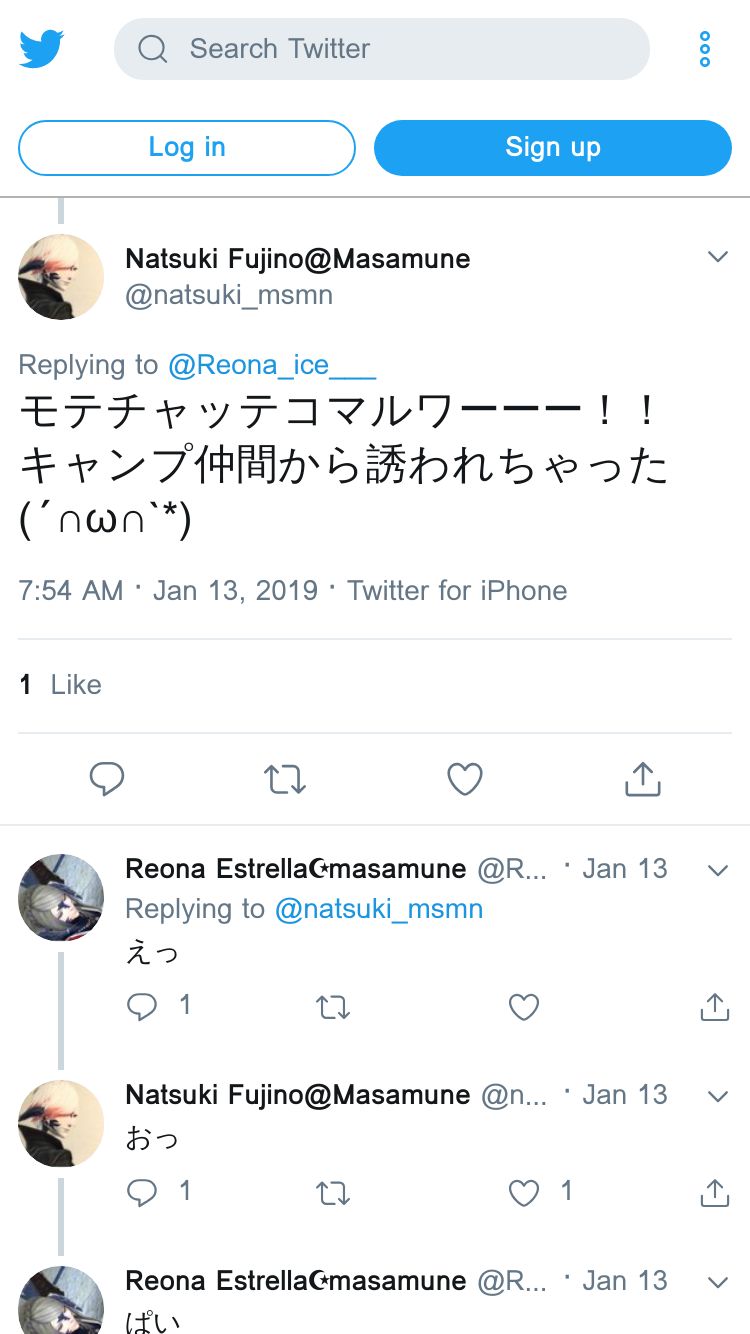Share Reona's えっ reply
Image resolution: width=750 pixels, height=1334 pixels.
714,1006
